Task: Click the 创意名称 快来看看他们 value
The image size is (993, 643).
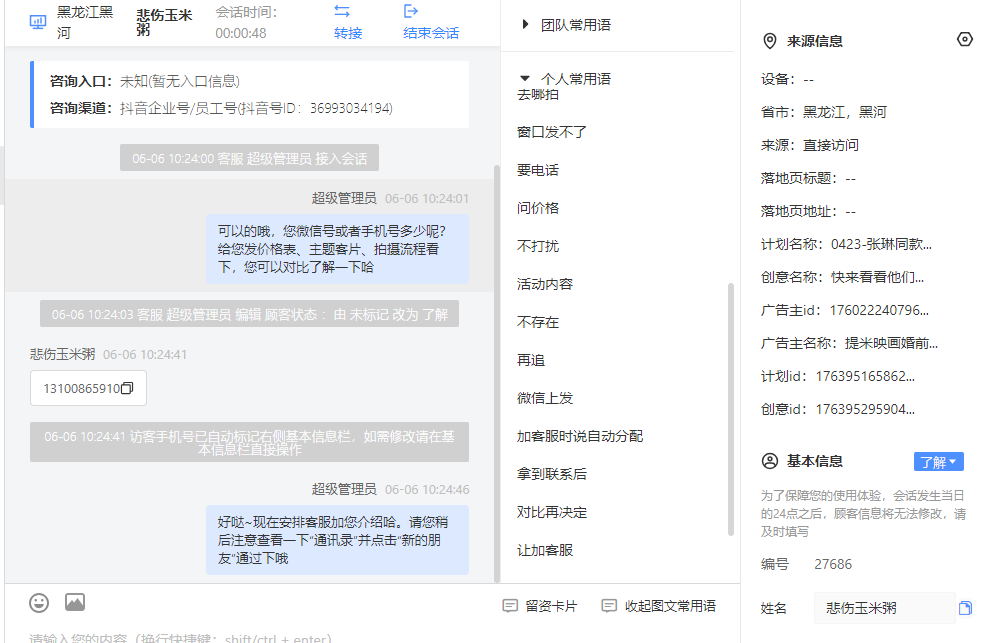Action: tap(877, 277)
